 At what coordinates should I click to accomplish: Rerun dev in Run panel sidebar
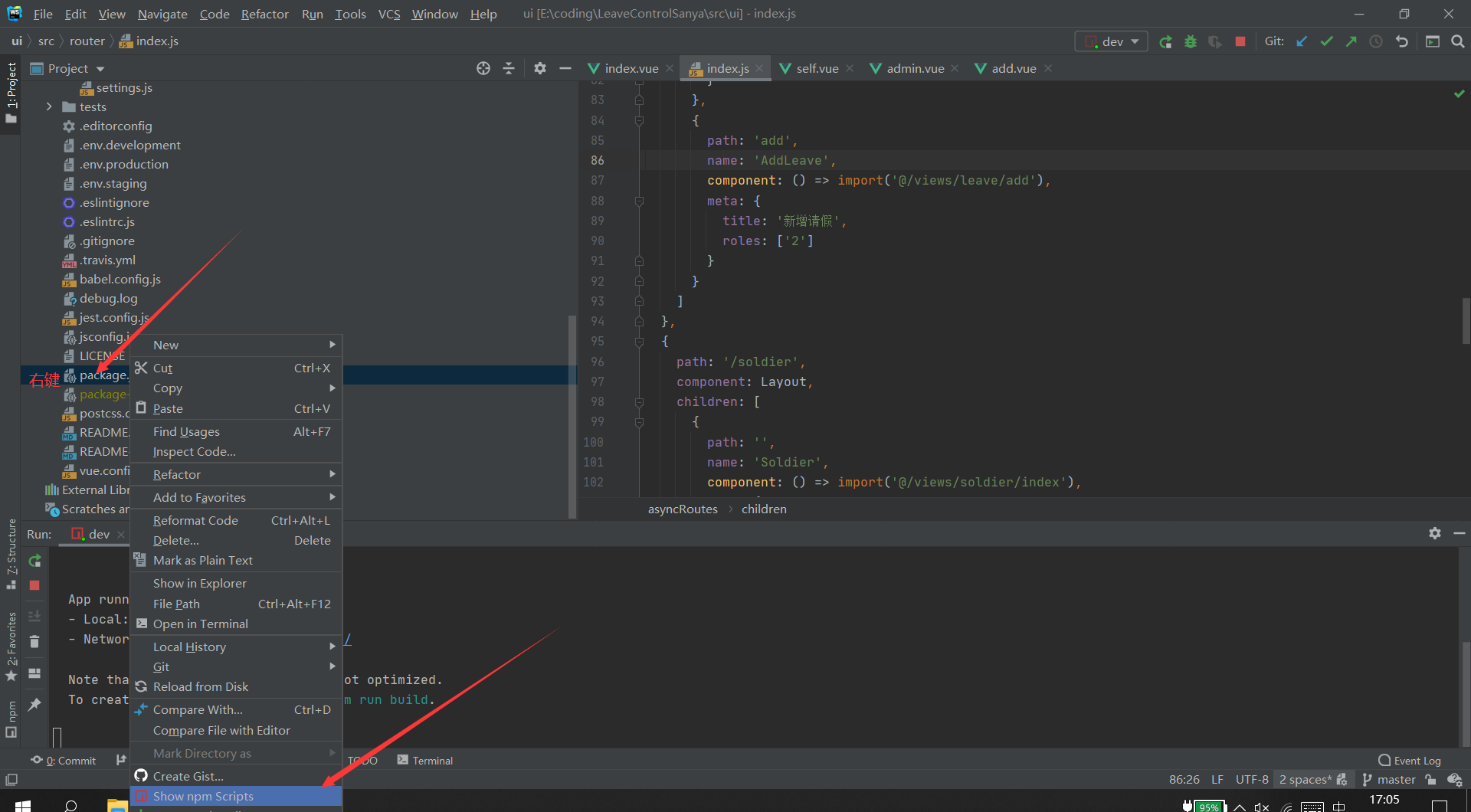coord(34,561)
